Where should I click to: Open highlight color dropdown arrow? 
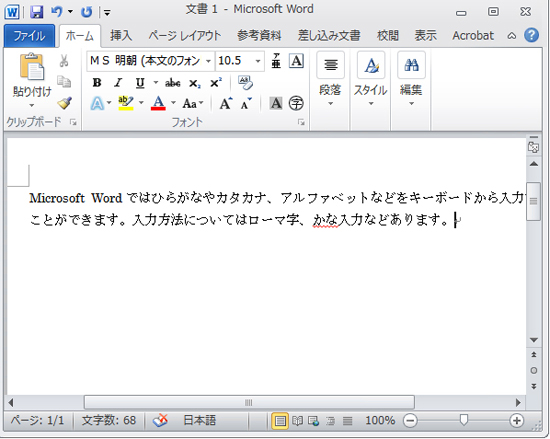[141, 103]
